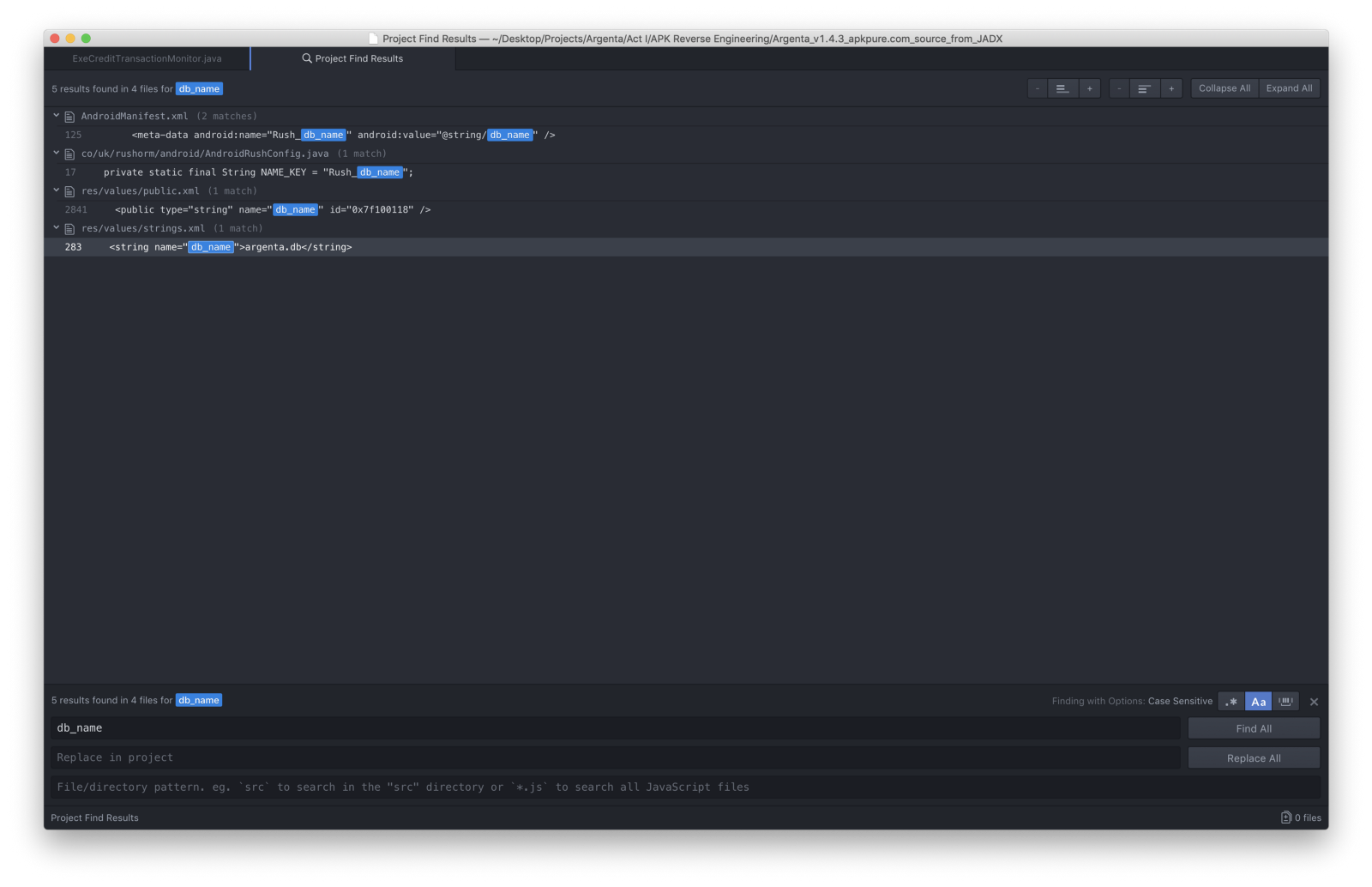This screenshot has height=887, width=1372.
Task: Toggle the Whole Word search option
Action: click(1285, 702)
